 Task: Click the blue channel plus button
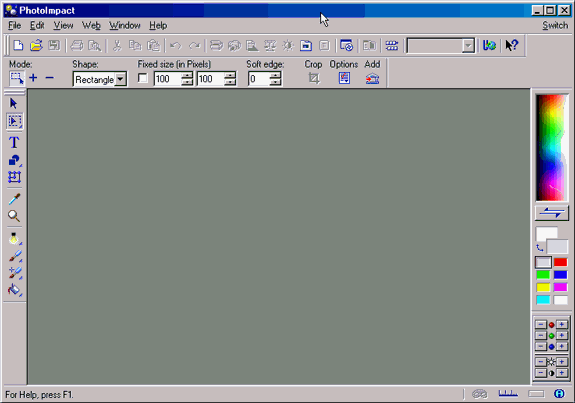pyautogui.click(x=562, y=347)
